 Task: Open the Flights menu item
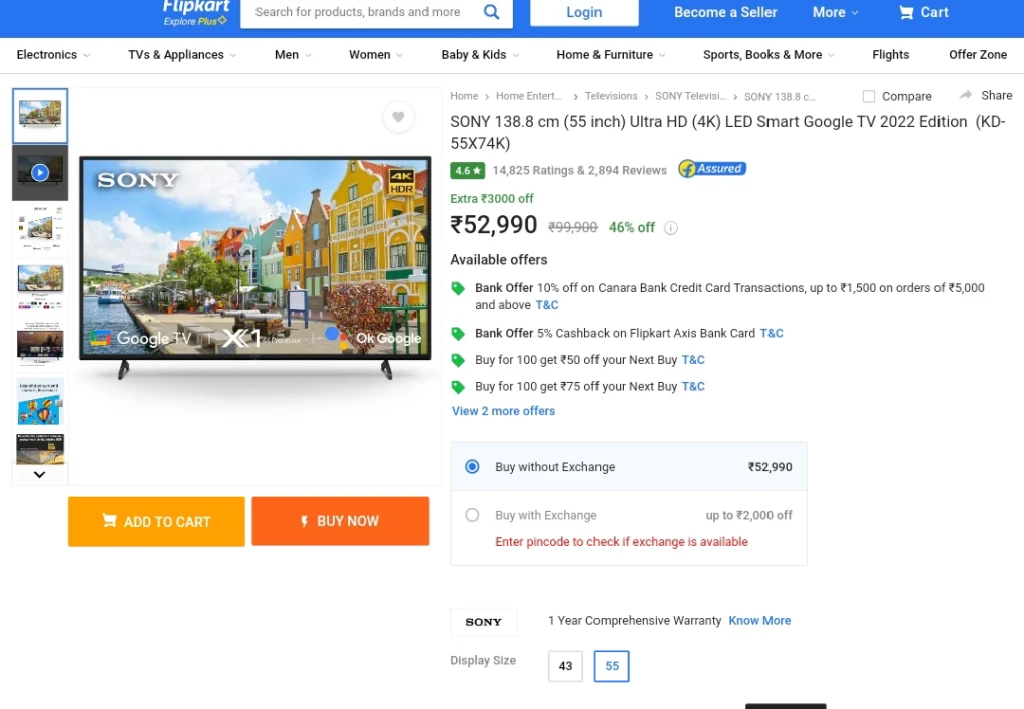pyautogui.click(x=890, y=55)
